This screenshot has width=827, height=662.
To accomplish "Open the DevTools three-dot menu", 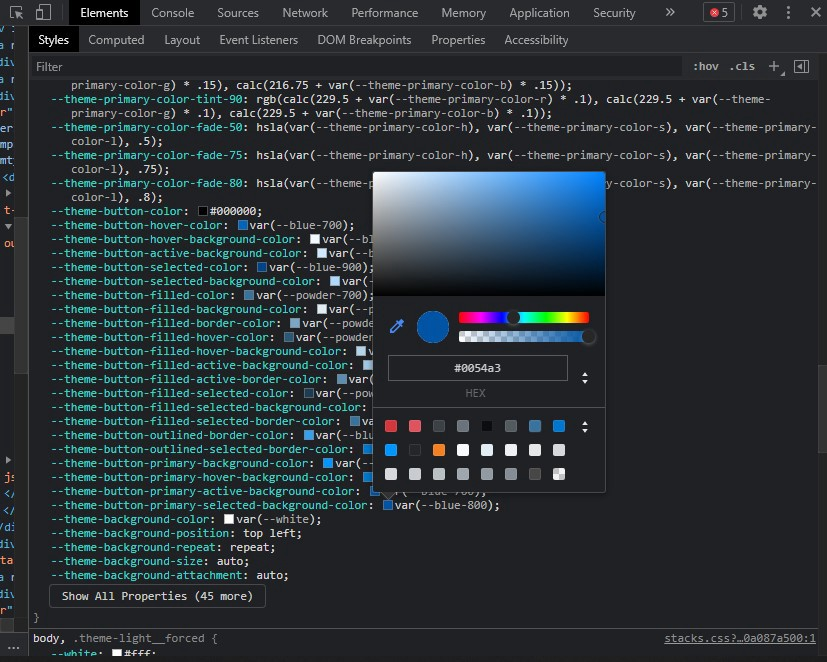I will (789, 13).
